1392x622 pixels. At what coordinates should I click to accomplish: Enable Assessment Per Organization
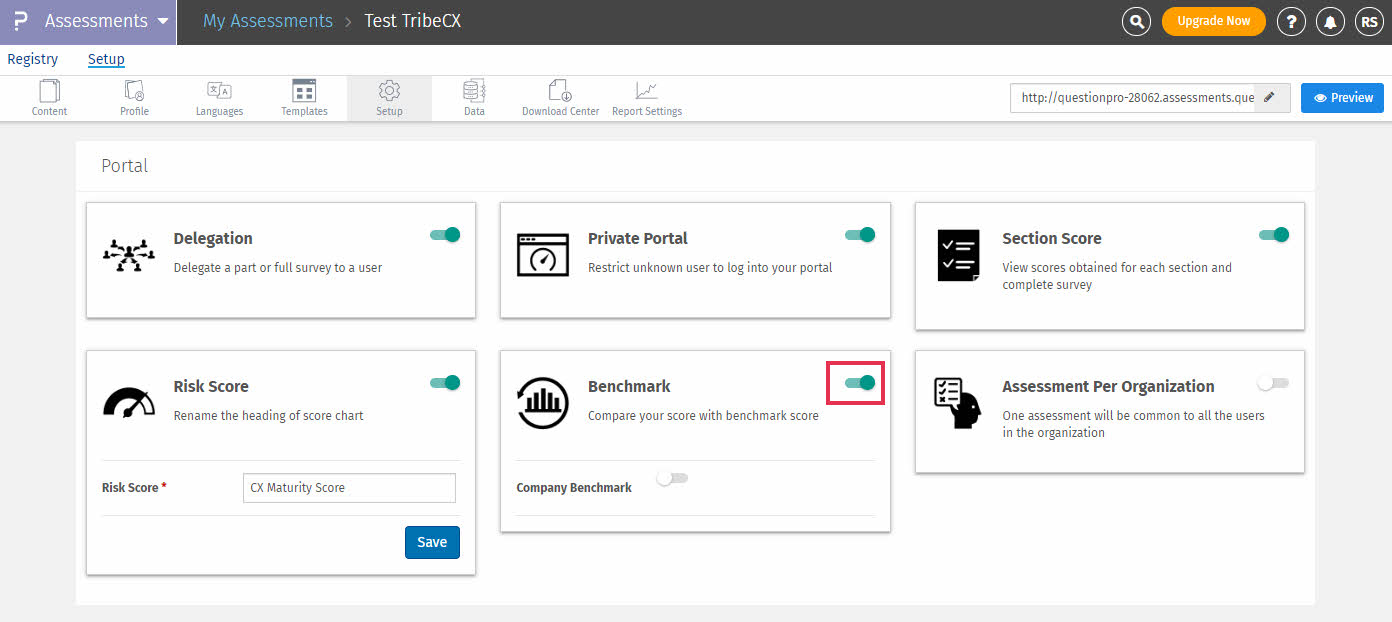click(1272, 382)
